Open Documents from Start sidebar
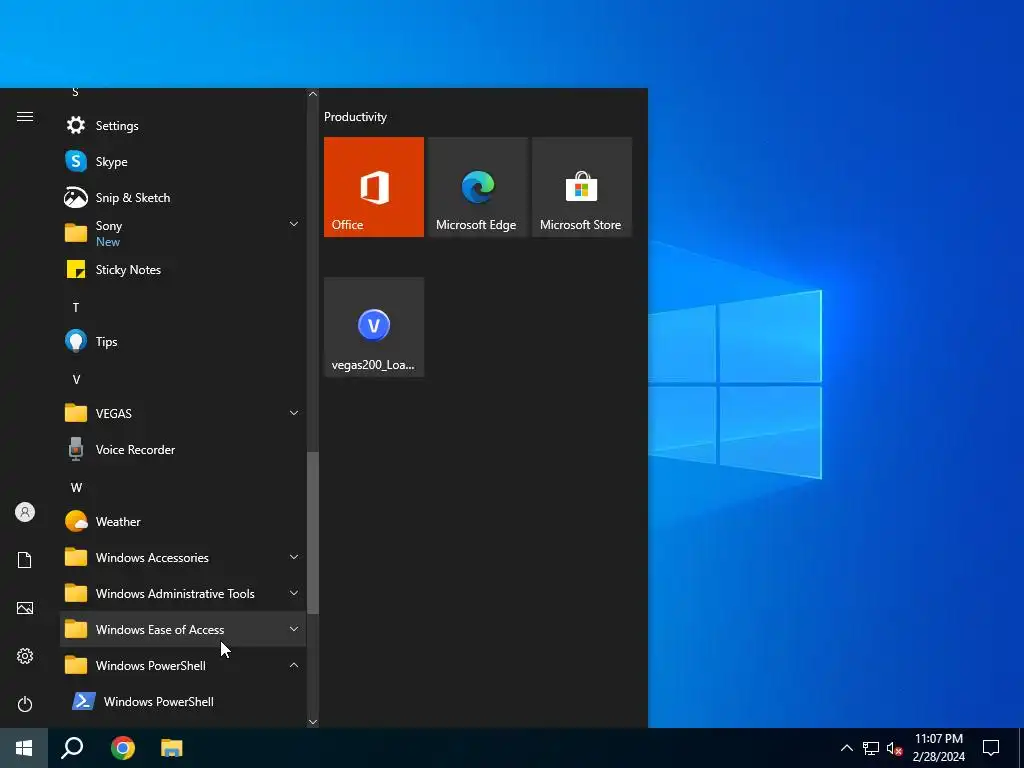 [x=25, y=560]
